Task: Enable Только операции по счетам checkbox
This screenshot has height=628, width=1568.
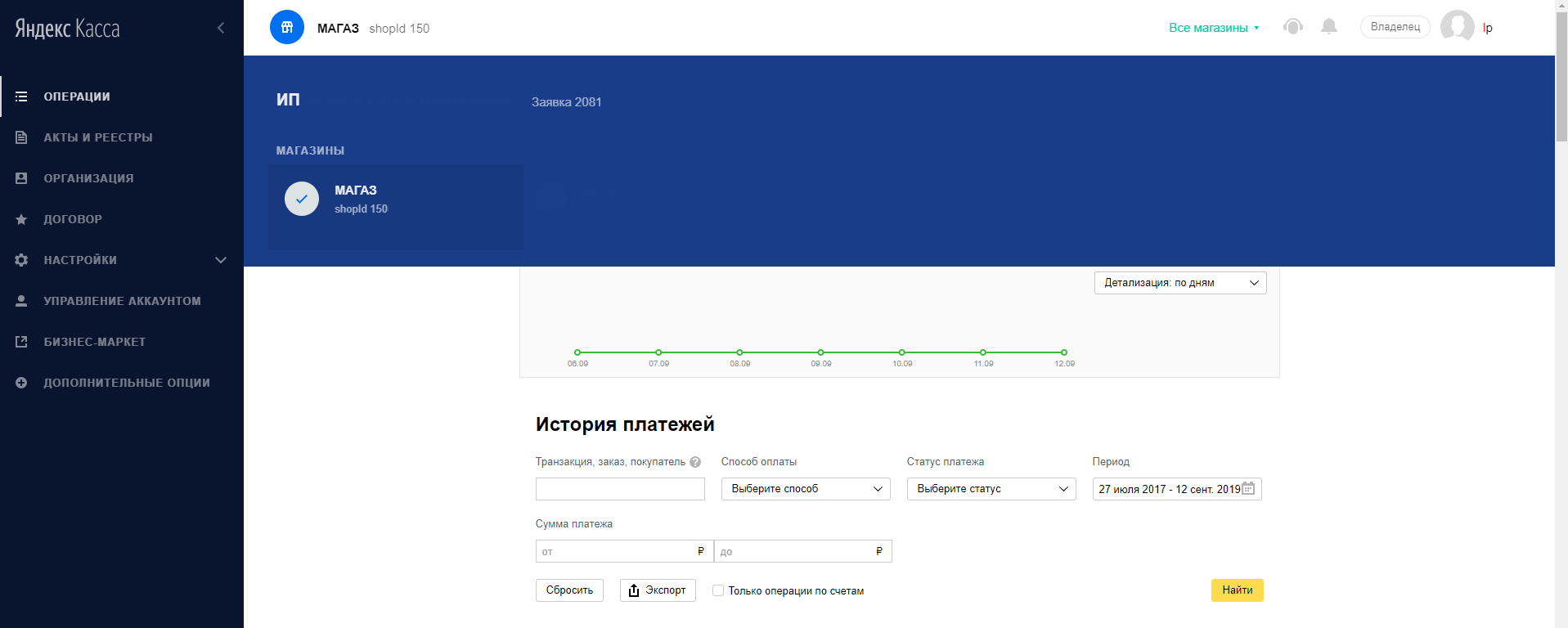Action: (x=718, y=590)
